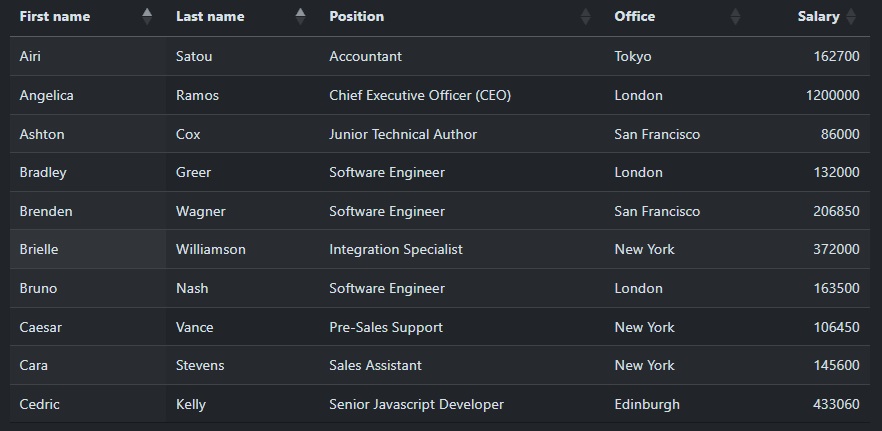882x431 pixels.
Task: Sort by Position column header text
Action: [356, 17]
